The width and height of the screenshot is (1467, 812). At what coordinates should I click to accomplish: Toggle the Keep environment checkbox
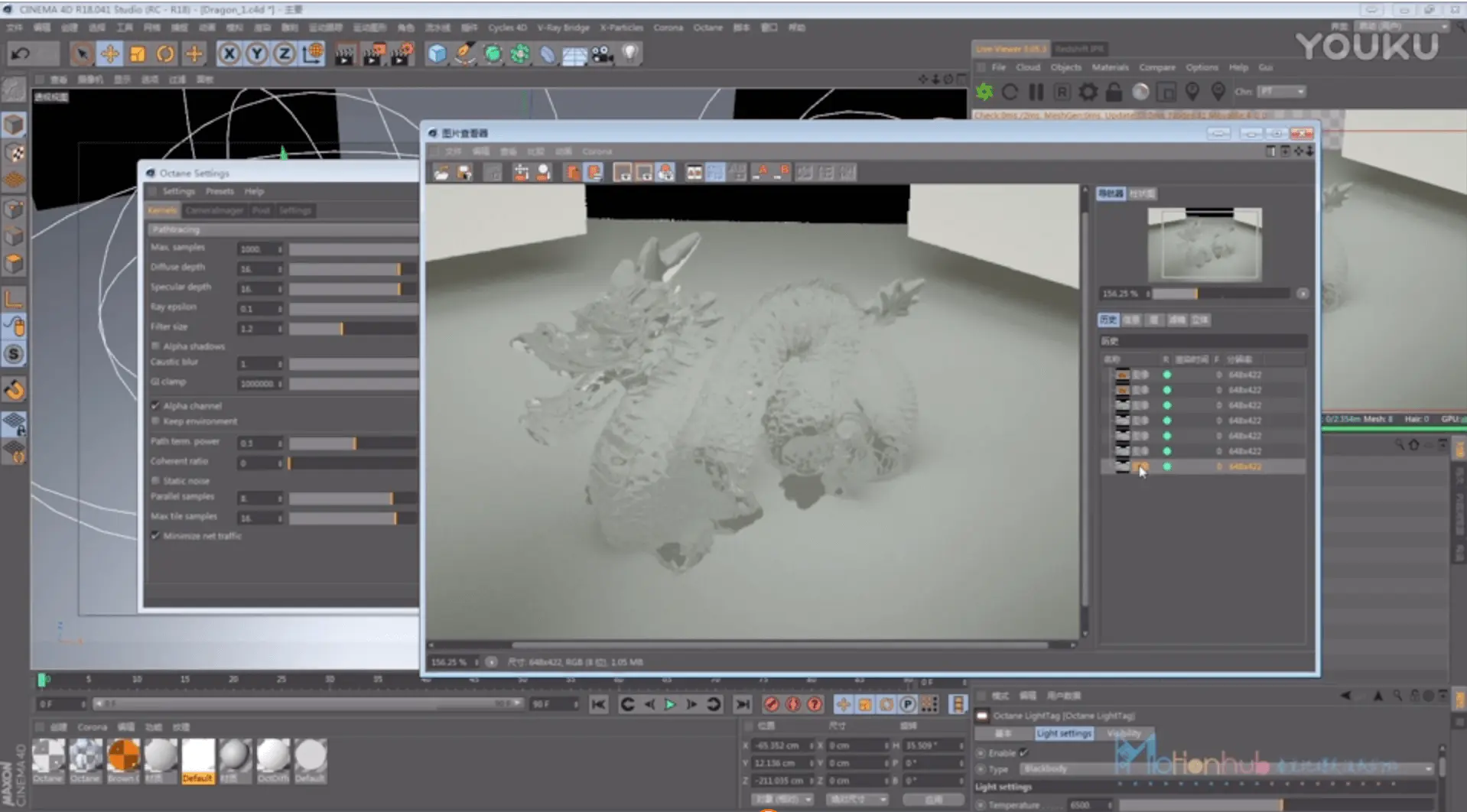(155, 421)
